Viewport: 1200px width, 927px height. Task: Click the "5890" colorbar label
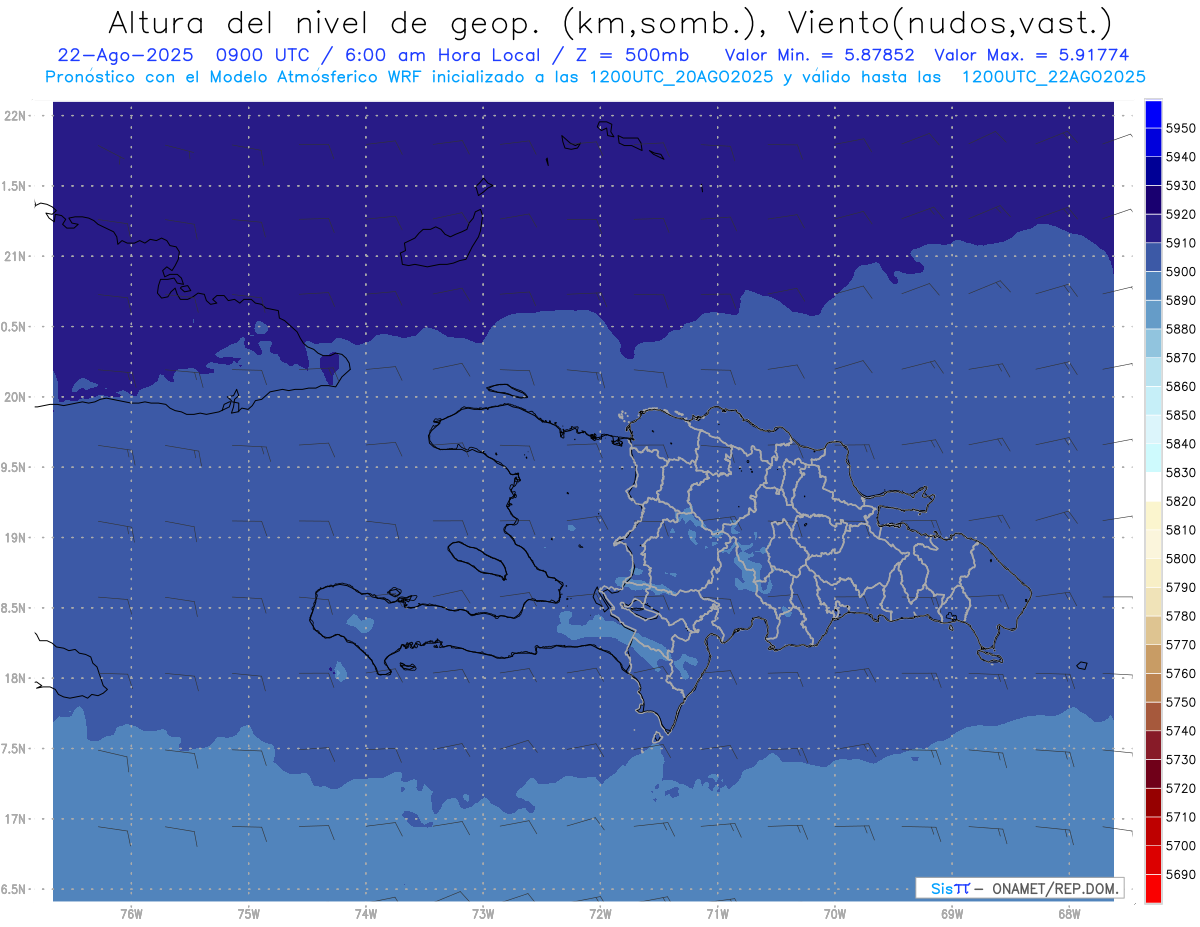(x=1180, y=300)
